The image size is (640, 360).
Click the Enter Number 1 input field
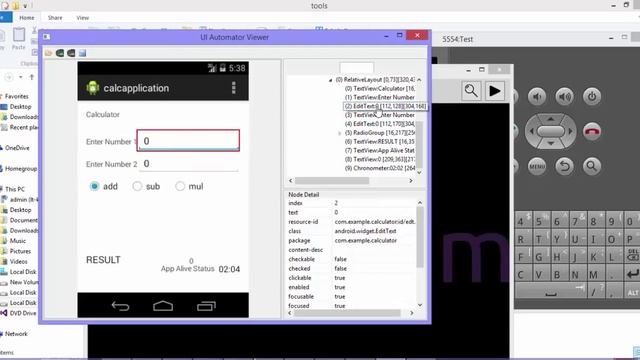click(188, 140)
